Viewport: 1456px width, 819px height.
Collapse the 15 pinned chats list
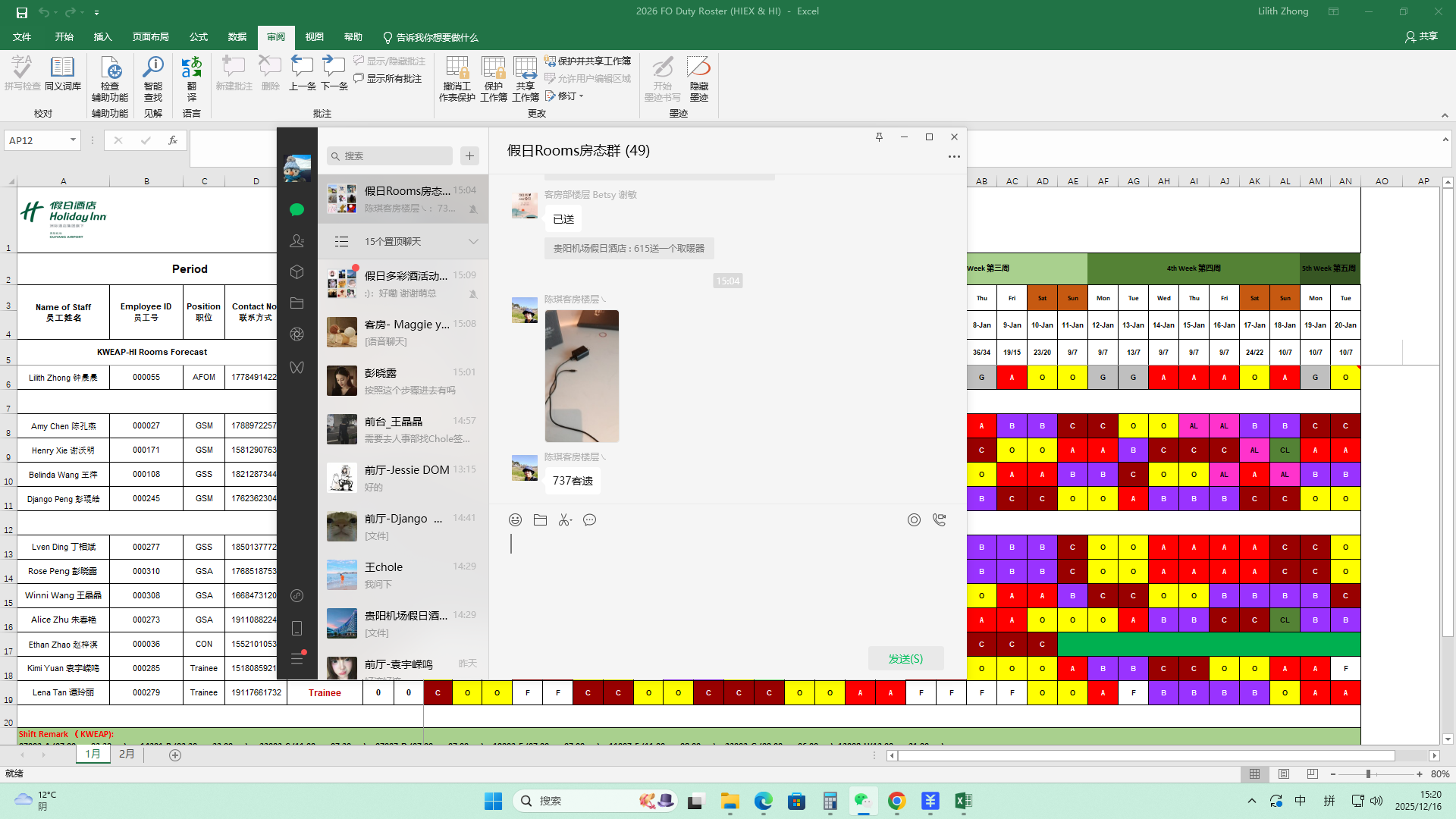click(473, 242)
